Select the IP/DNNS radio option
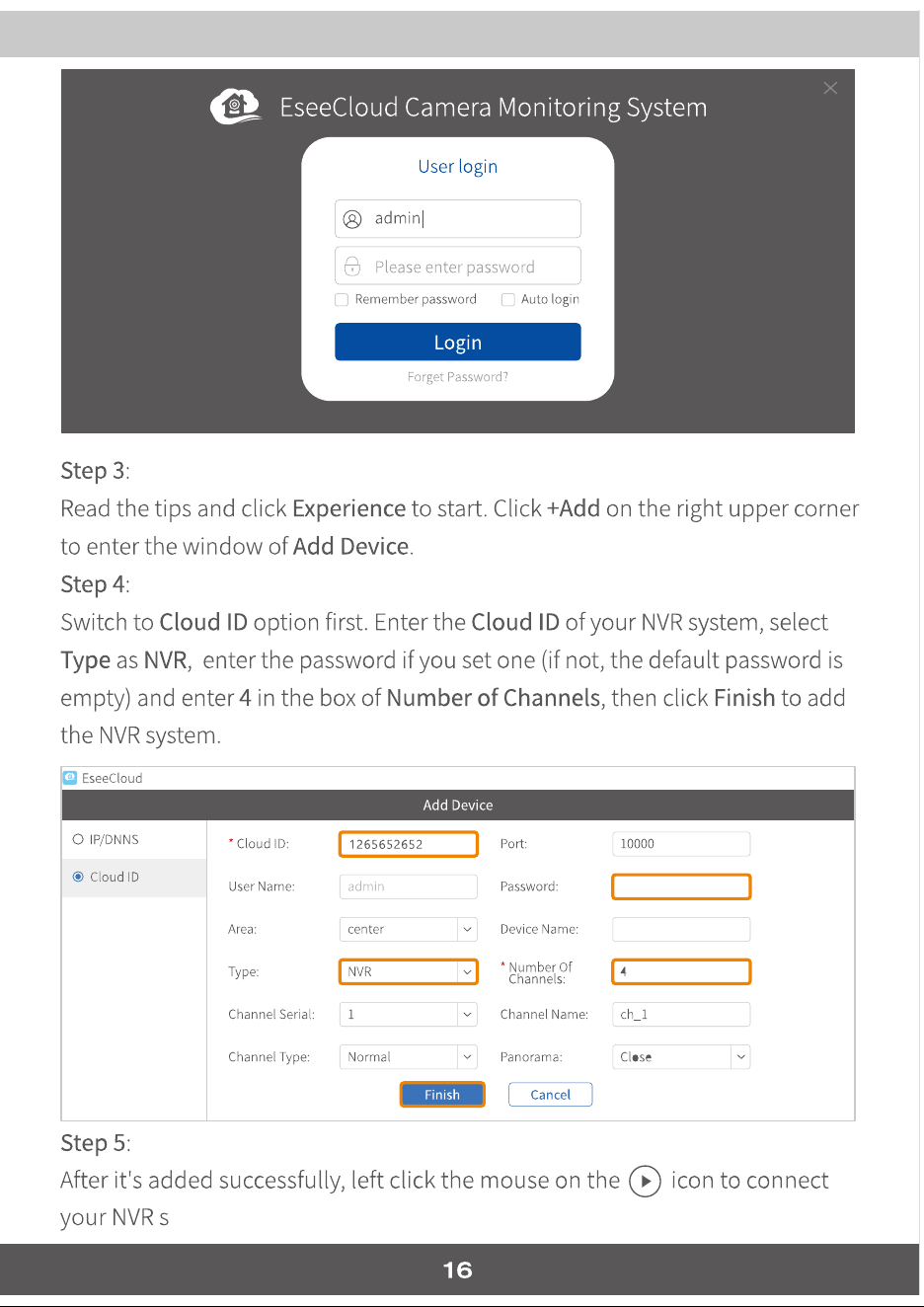924x1307 pixels. point(78,839)
